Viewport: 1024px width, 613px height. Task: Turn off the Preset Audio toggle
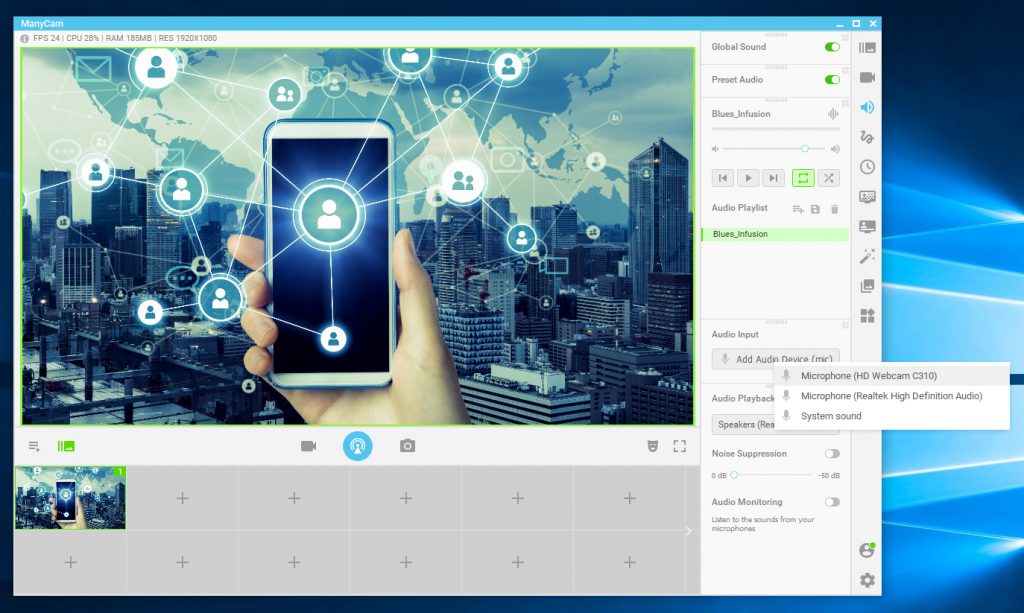(830, 80)
